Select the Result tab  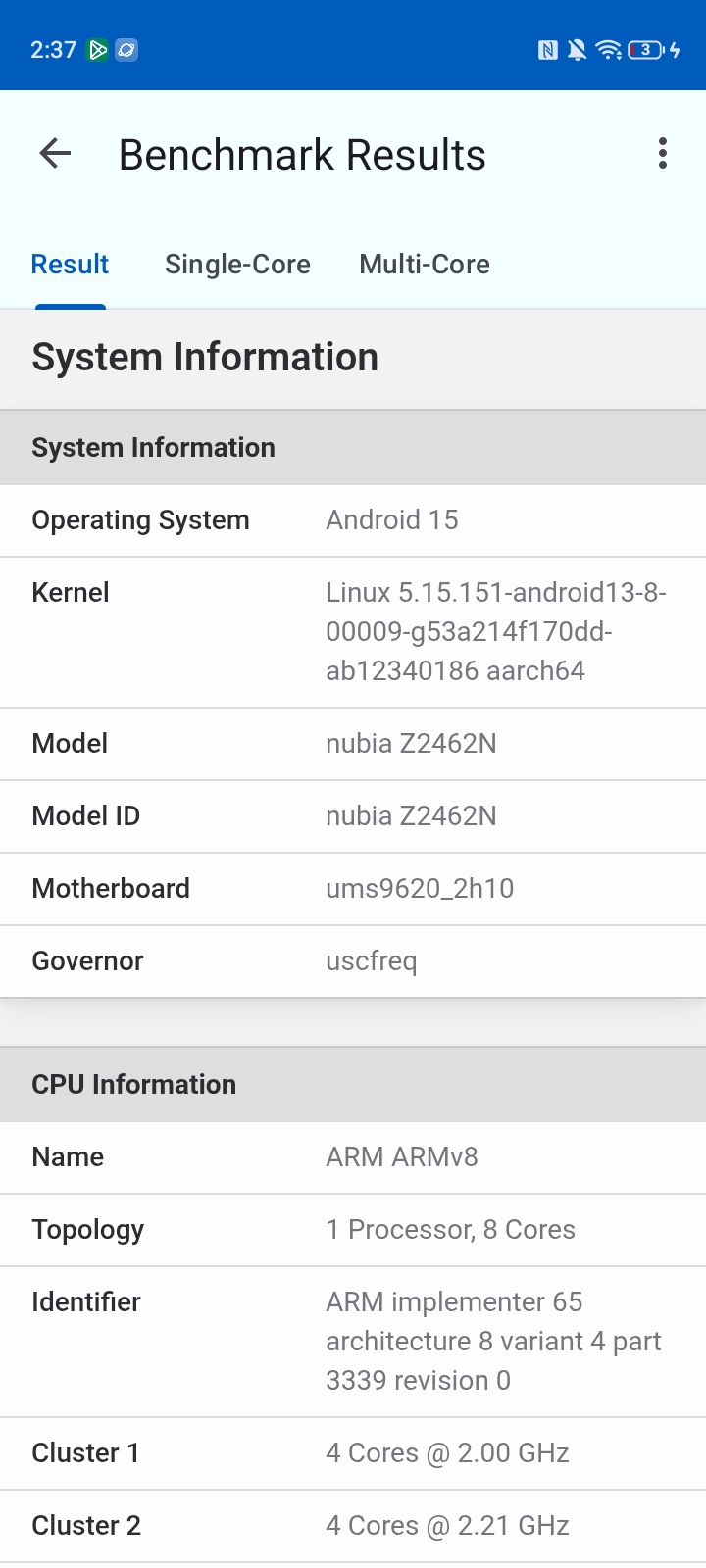70,265
